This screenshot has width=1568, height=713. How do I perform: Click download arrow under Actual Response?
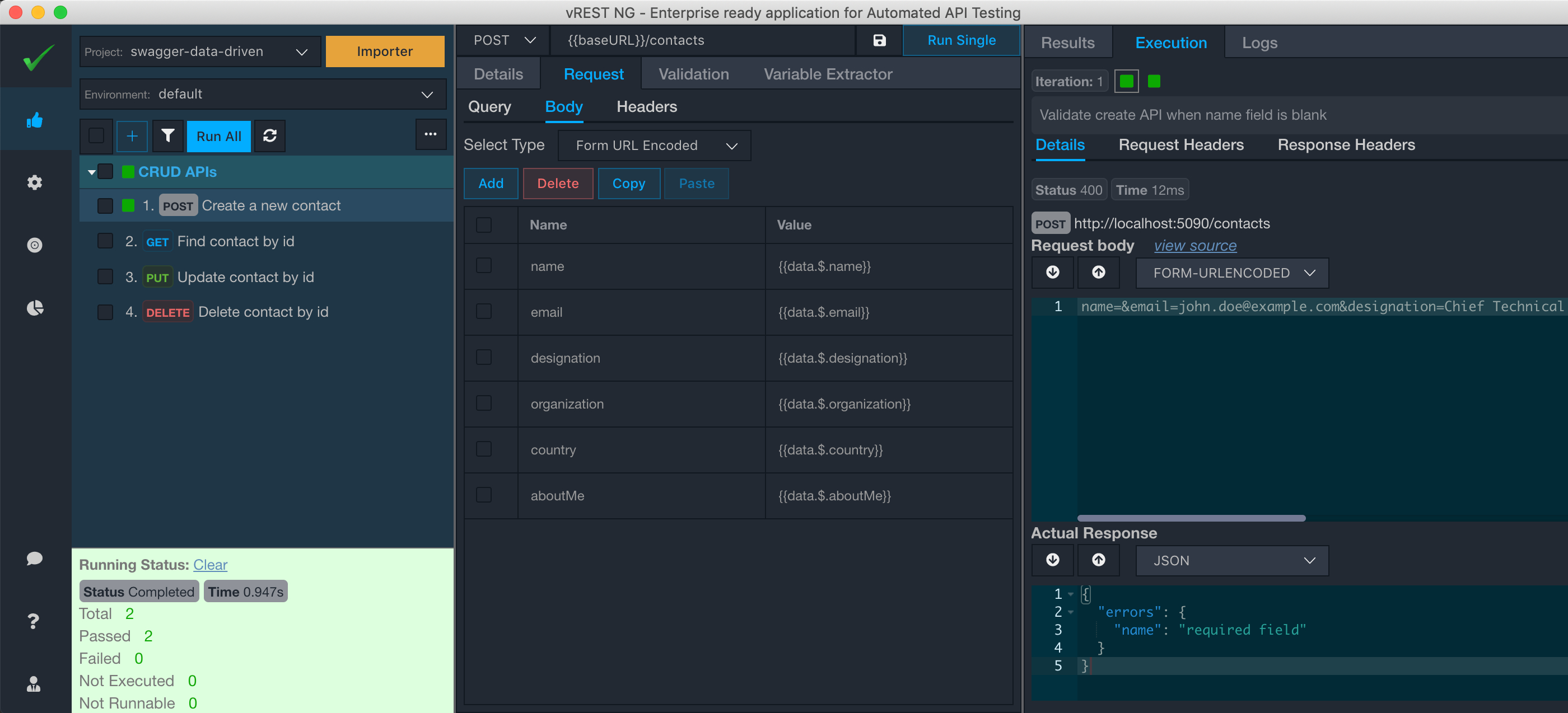point(1052,560)
